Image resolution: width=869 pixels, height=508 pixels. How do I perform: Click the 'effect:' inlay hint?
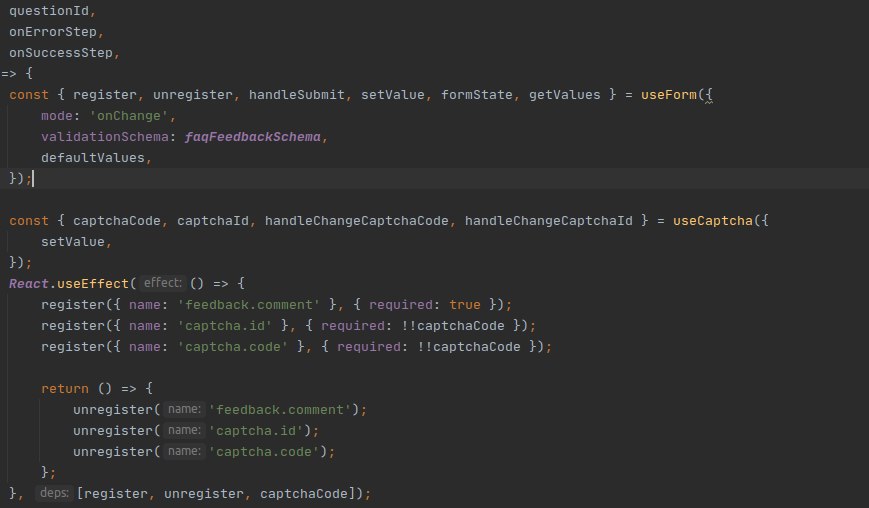point(162,283)
